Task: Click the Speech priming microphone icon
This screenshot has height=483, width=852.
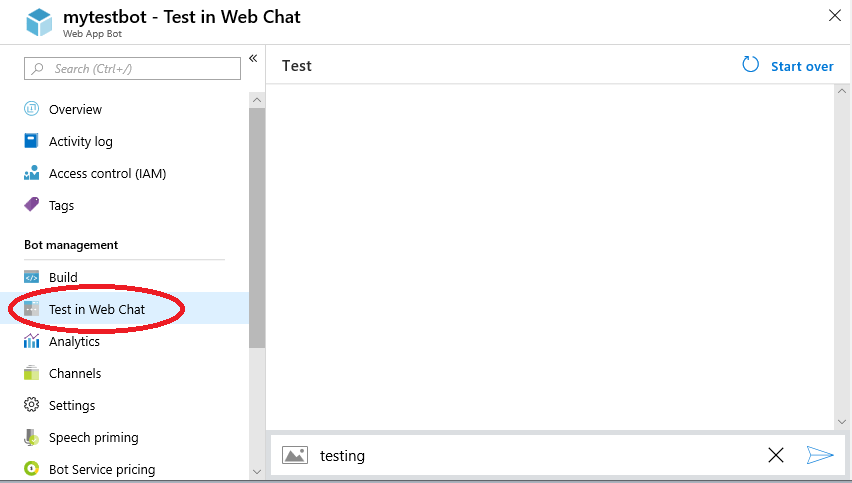Action: [31, 437]
